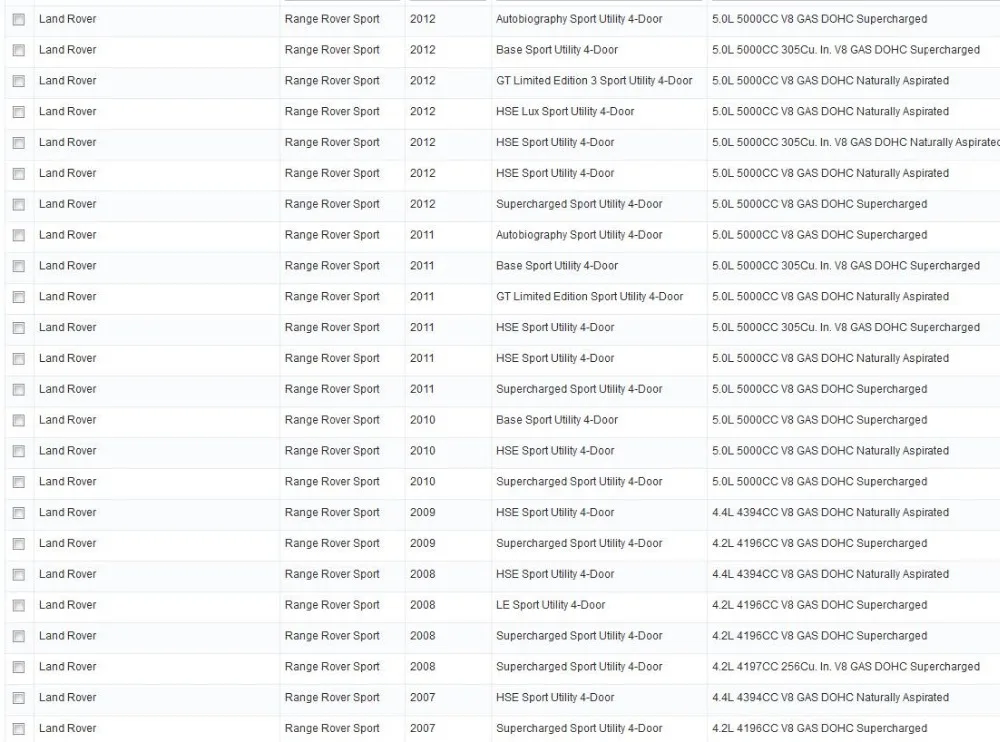The height and width of the screenshot is (742, 1000).
Task: Toggle the HSE Lux row checkbox
Action: (x=19, y=112)
